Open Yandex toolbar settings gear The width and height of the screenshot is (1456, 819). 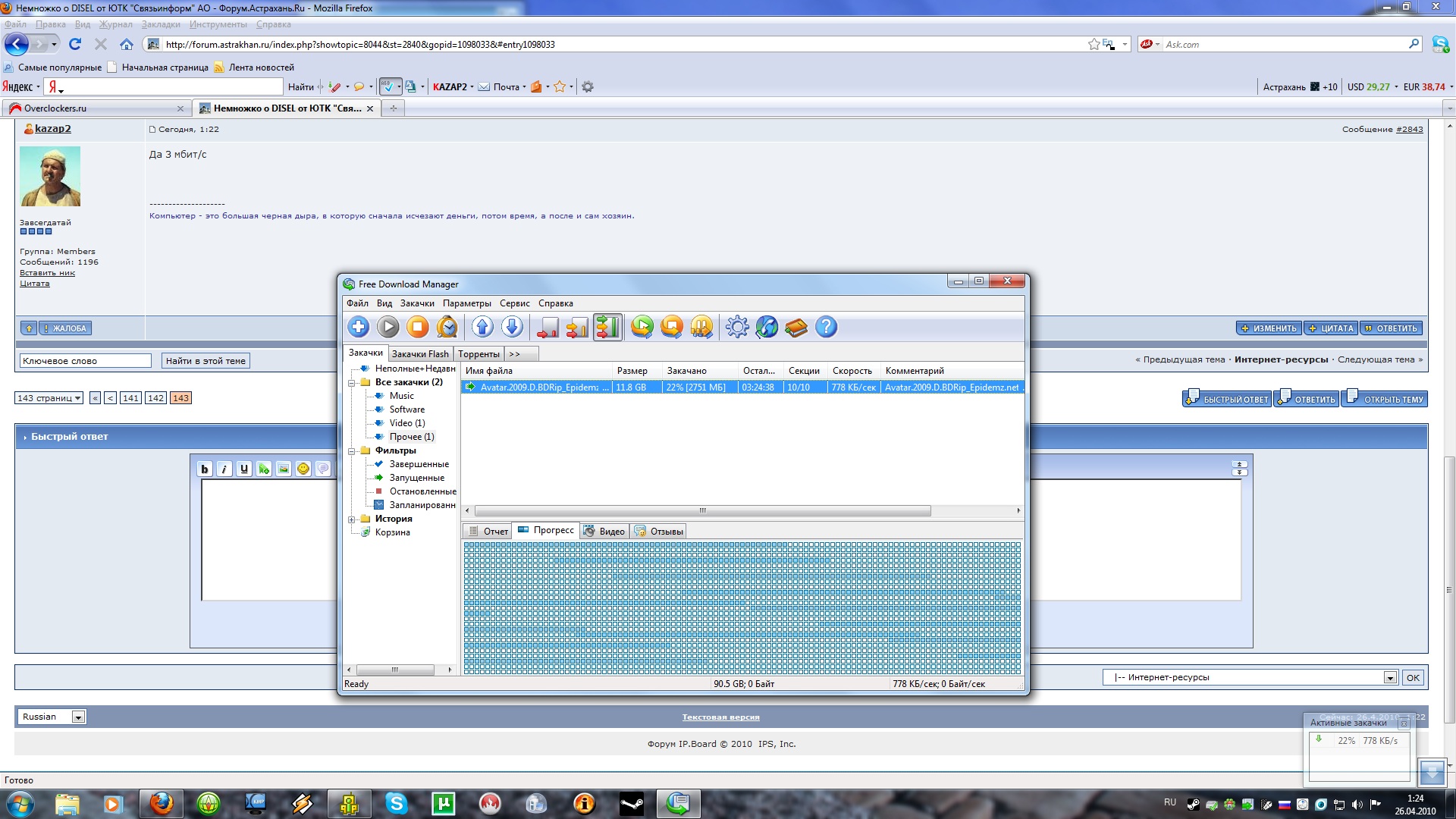pyautogui.click(x=587, y=86)
